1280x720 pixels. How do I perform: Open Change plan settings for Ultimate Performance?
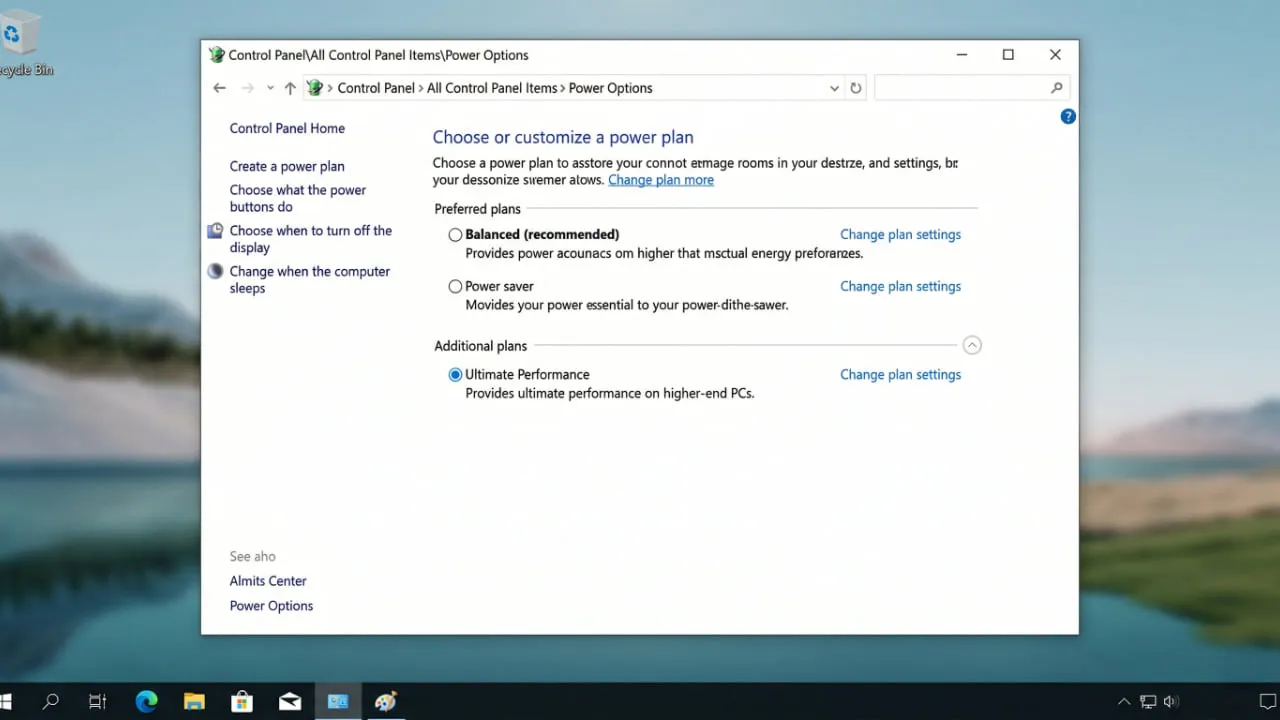coord(900,374)
